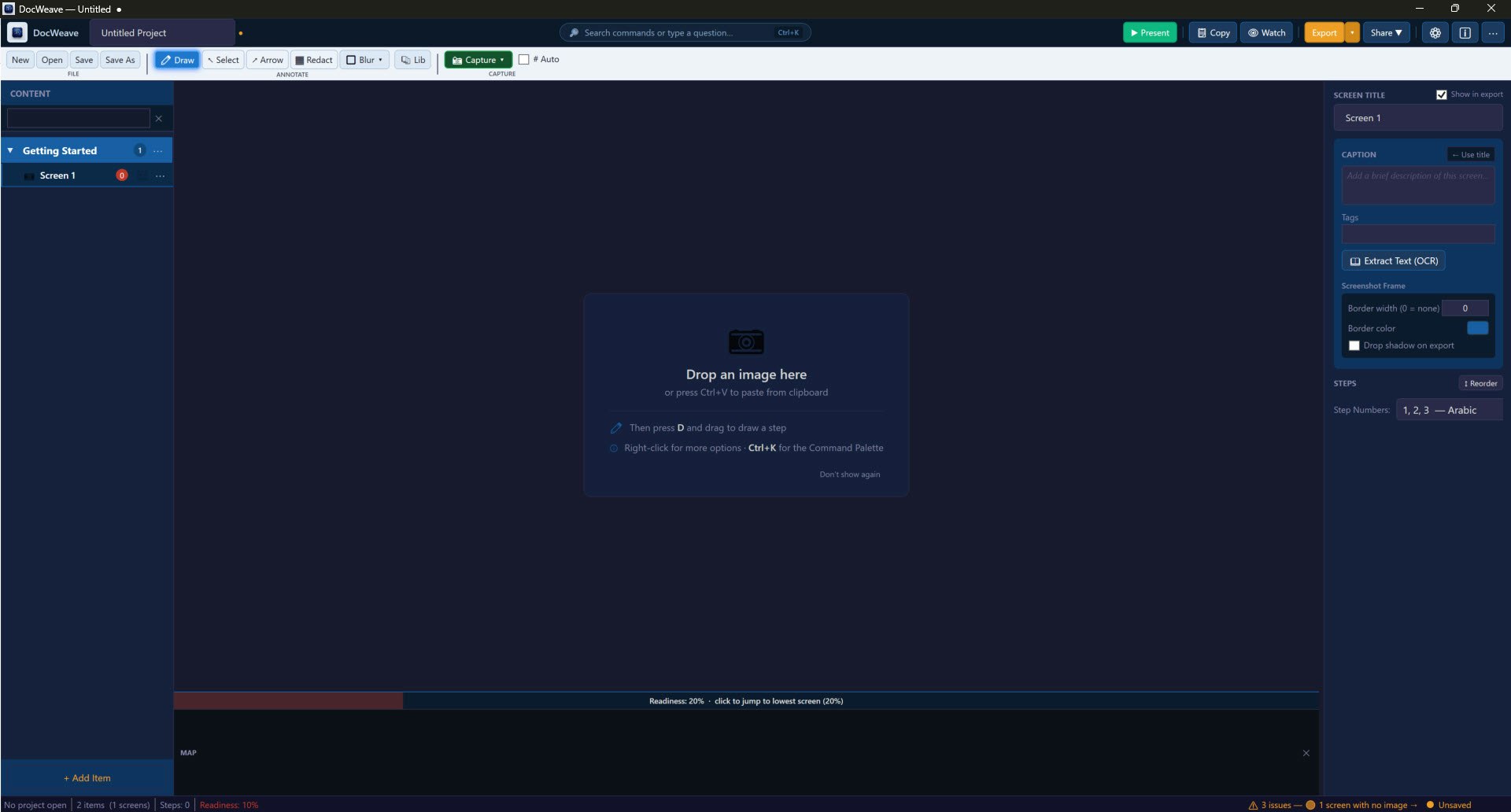The width and height of the screenshot is (1511, 812).
Task: Click the Getting Started count badge
Action: pyautogui.click(x=140, y=150)
